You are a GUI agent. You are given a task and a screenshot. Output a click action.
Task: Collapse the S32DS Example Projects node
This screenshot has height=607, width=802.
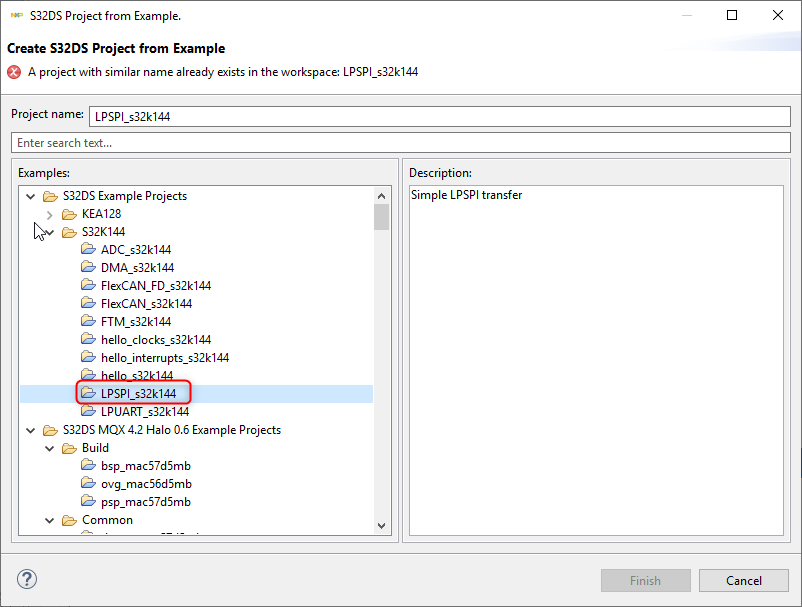[31, 196]
